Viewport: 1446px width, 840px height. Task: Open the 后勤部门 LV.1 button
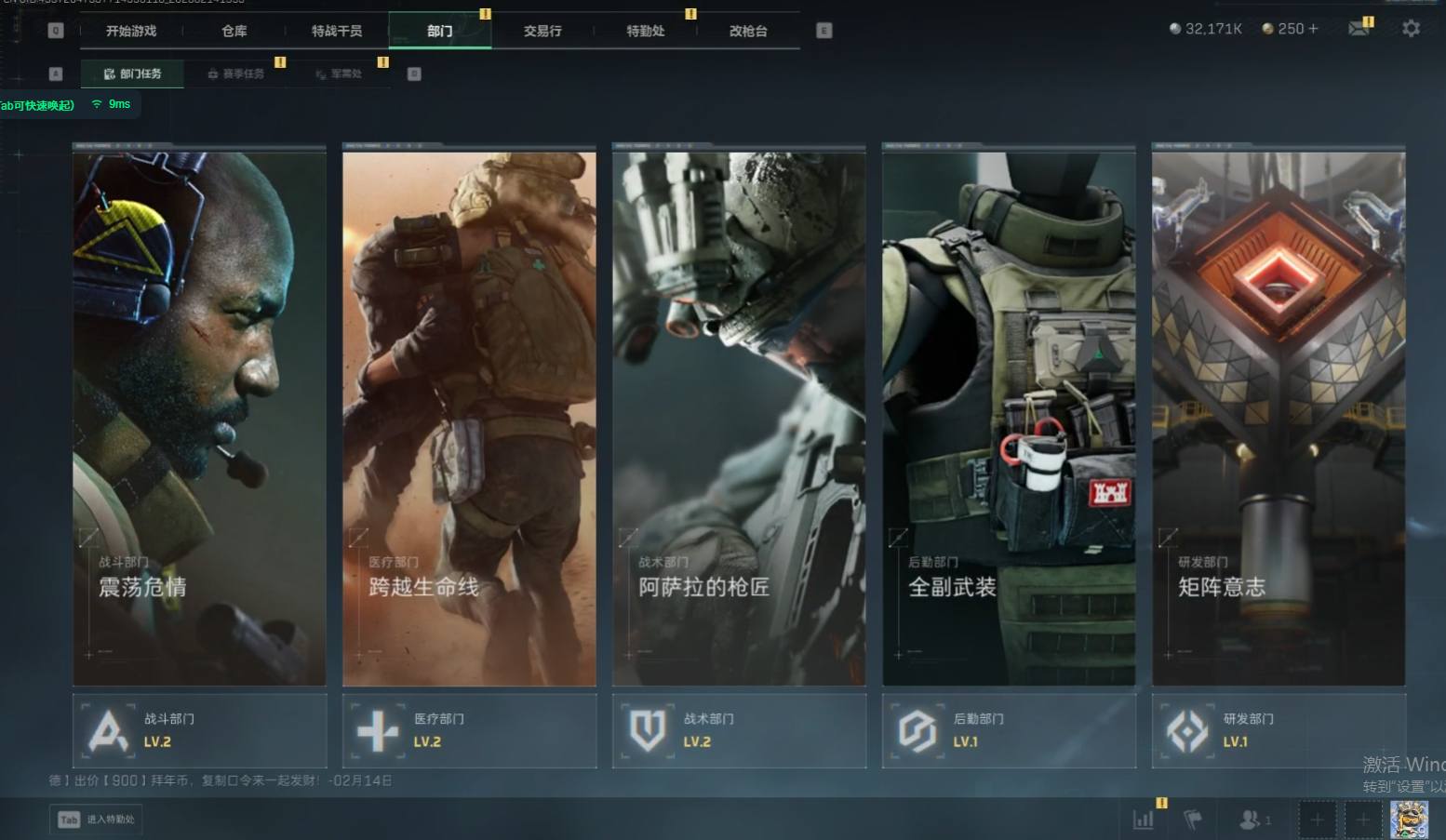coord(1010,731)
